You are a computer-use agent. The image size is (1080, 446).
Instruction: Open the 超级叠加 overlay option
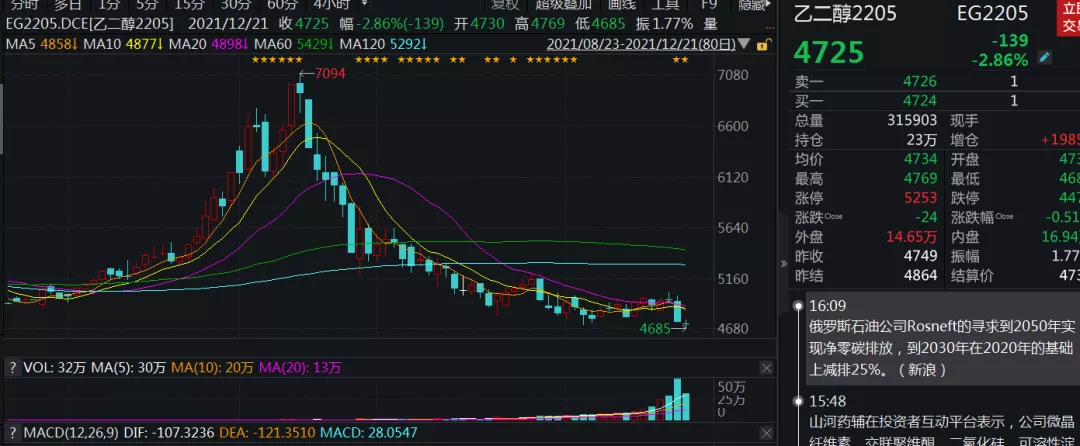tap(564, 5)
